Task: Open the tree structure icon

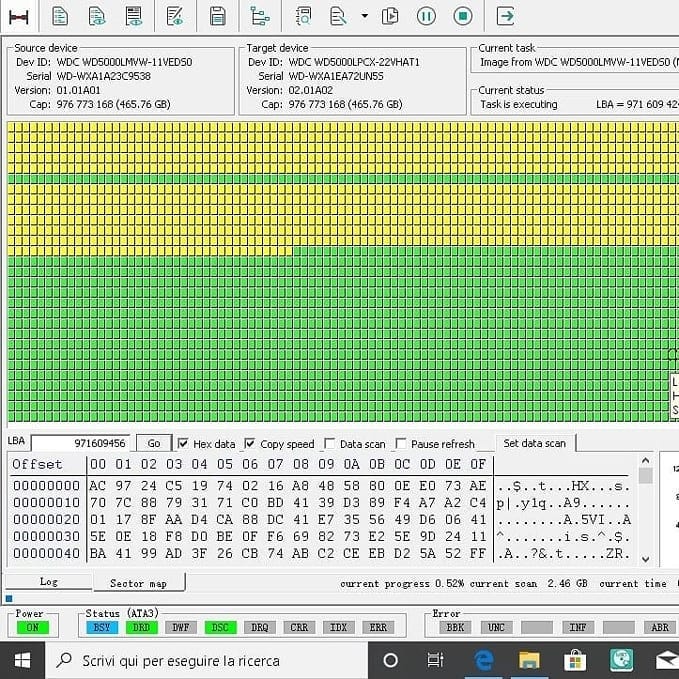Action: (x=260, y=16)
